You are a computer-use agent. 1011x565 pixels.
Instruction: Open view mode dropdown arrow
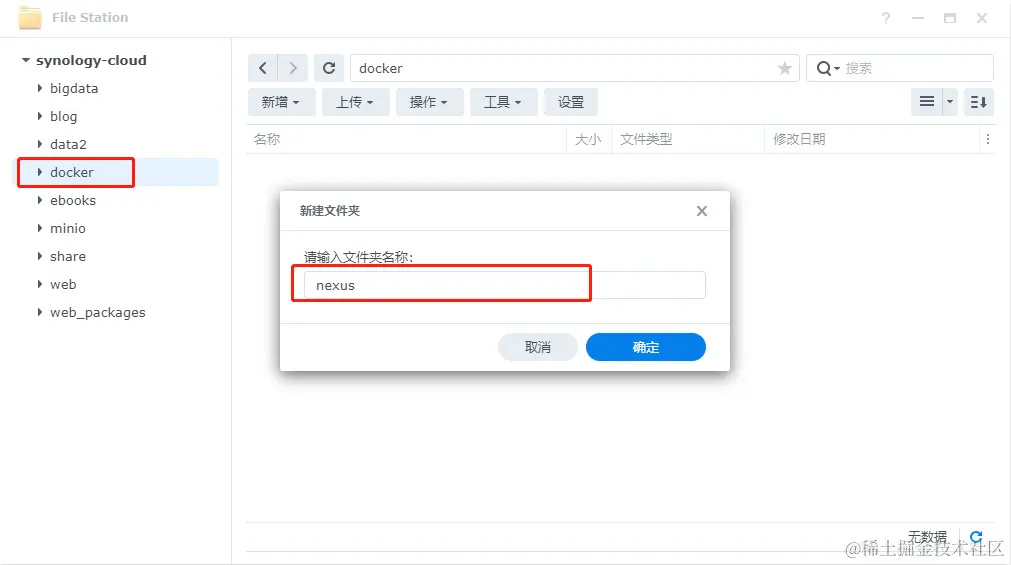tap(950, 102)
